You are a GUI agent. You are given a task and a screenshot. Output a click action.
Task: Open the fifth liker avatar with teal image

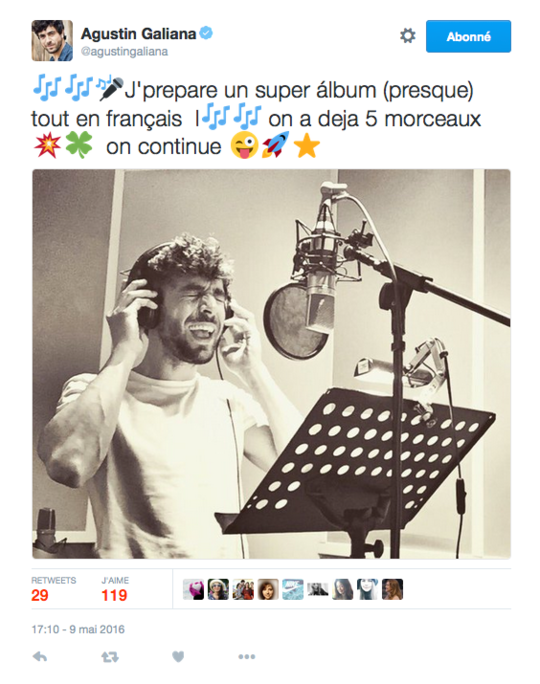click(x=293, y=589)
